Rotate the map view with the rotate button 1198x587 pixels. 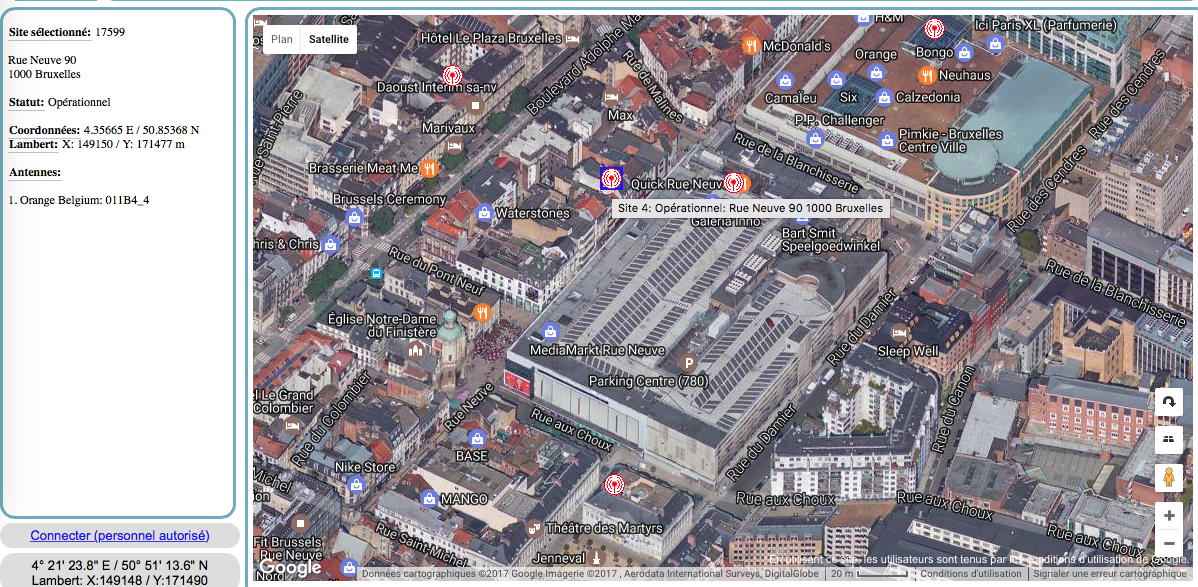point(1169,401)
